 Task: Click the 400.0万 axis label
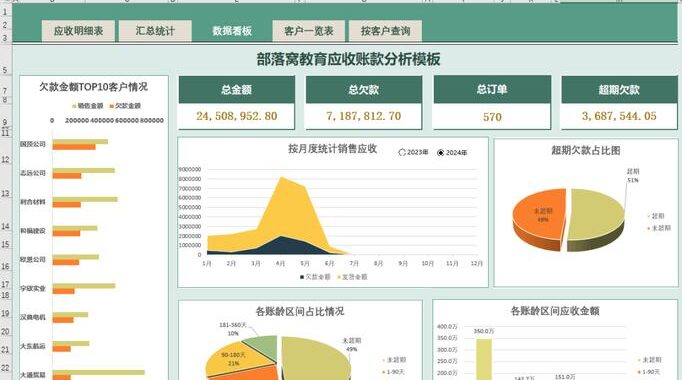(447, 327)
